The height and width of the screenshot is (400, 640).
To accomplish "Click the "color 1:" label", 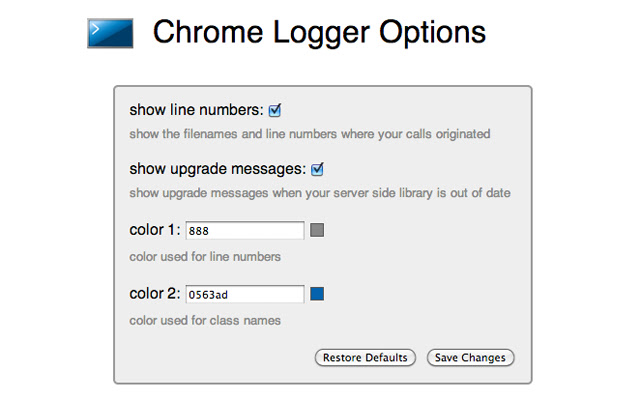I will pos(155,230).
